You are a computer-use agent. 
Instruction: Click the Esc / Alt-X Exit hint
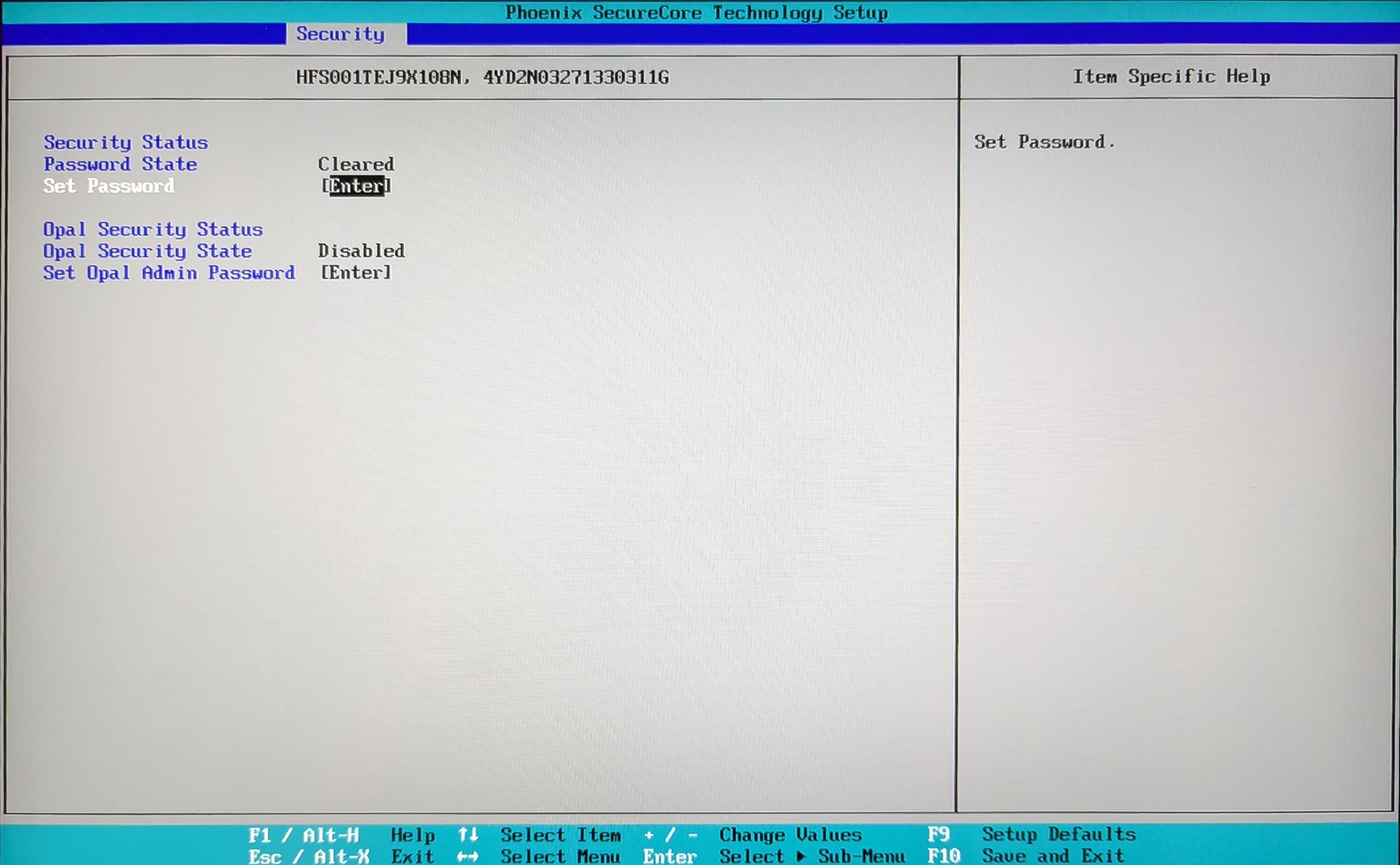click(342, 856)
